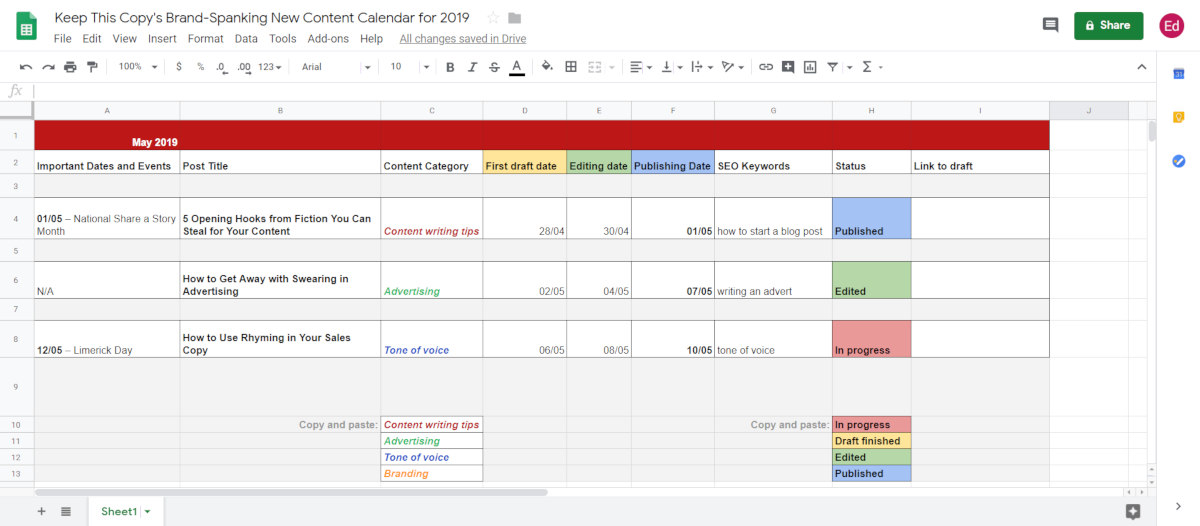Add a new sheet with plus

(41, 511)
